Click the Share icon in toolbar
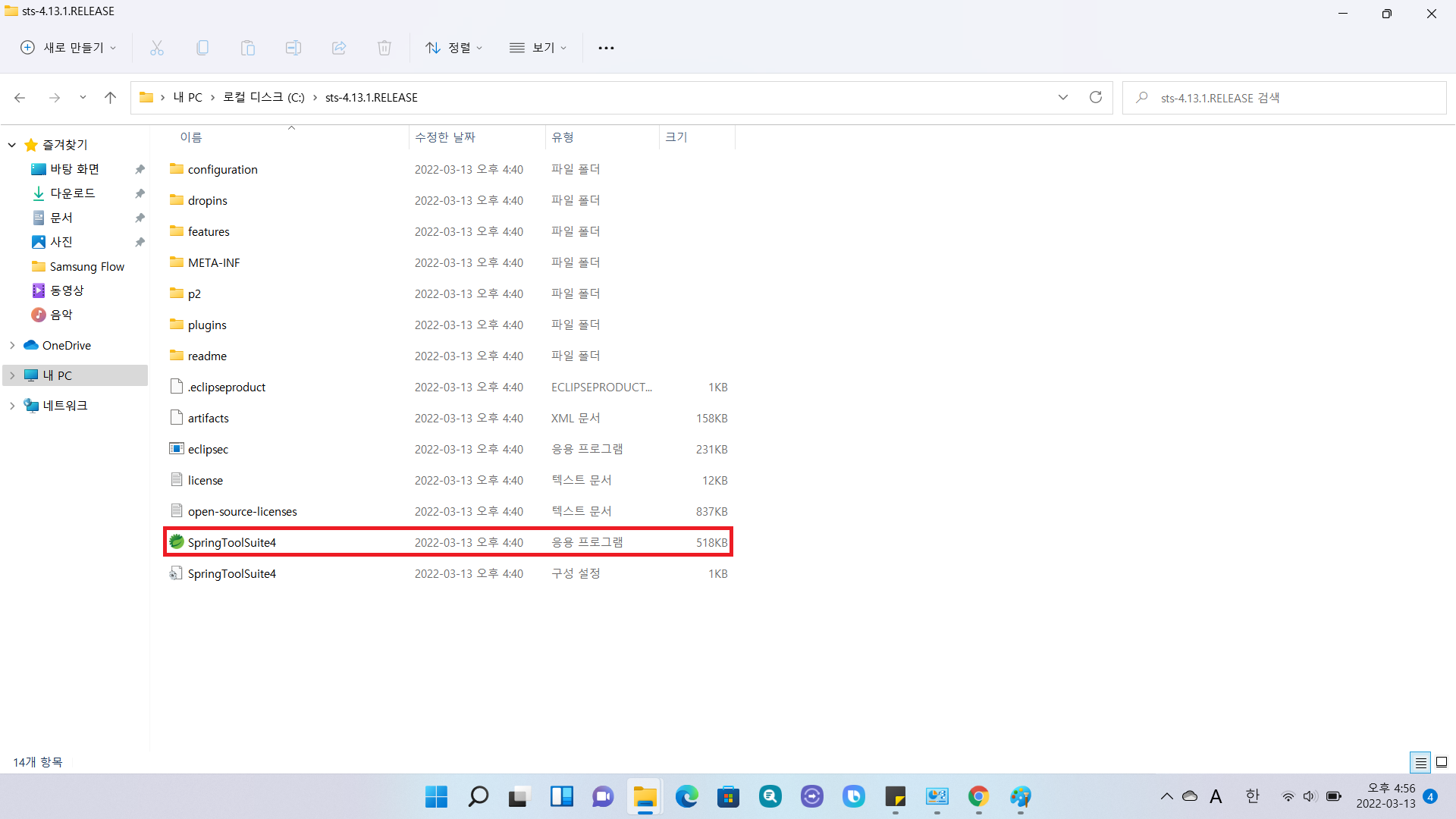This screenshot has height=819, width=1456. tap(339, 48)
